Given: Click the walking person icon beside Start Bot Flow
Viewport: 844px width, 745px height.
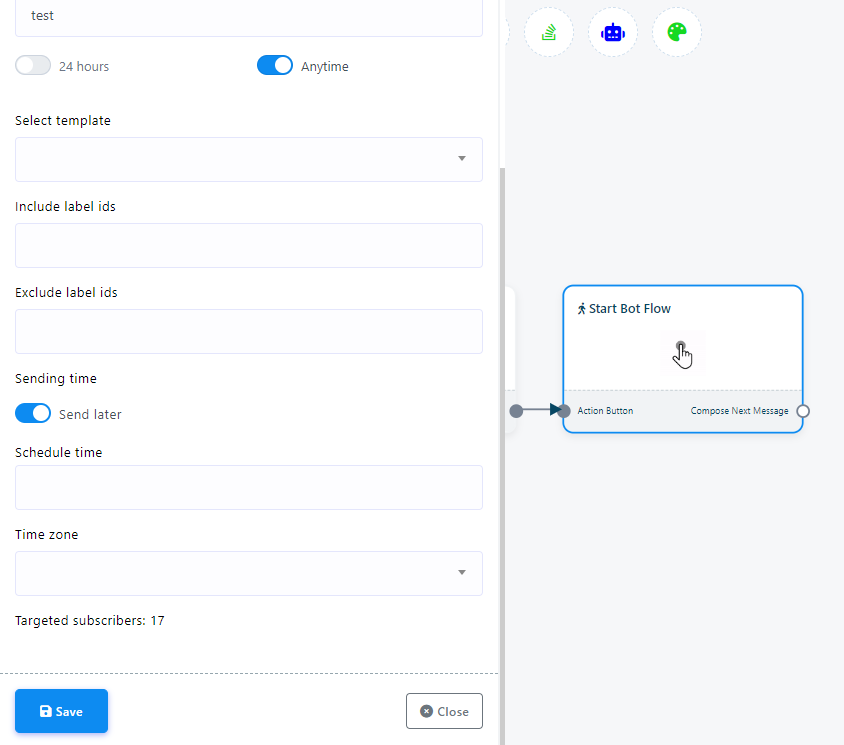Looking at the screenshot, I should 581,309.
